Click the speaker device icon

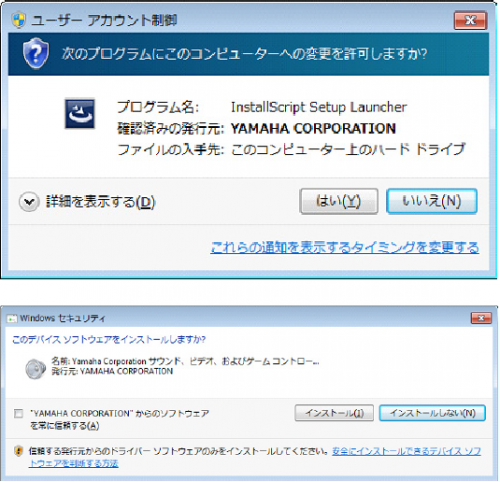pyautogui.click(x=35, y=369)
